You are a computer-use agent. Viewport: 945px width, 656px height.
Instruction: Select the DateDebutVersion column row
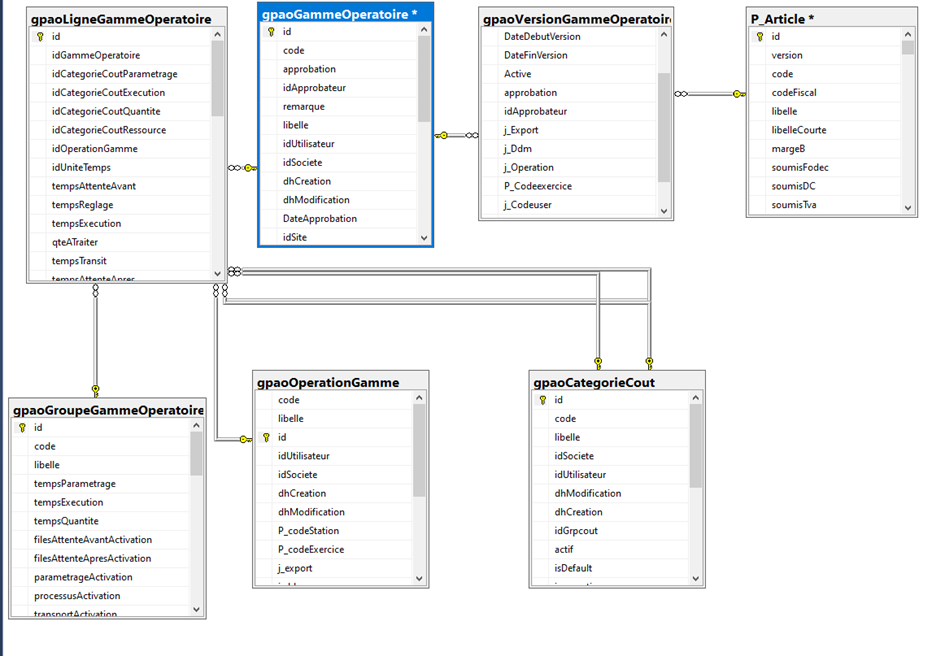click(x=542, y=37)
